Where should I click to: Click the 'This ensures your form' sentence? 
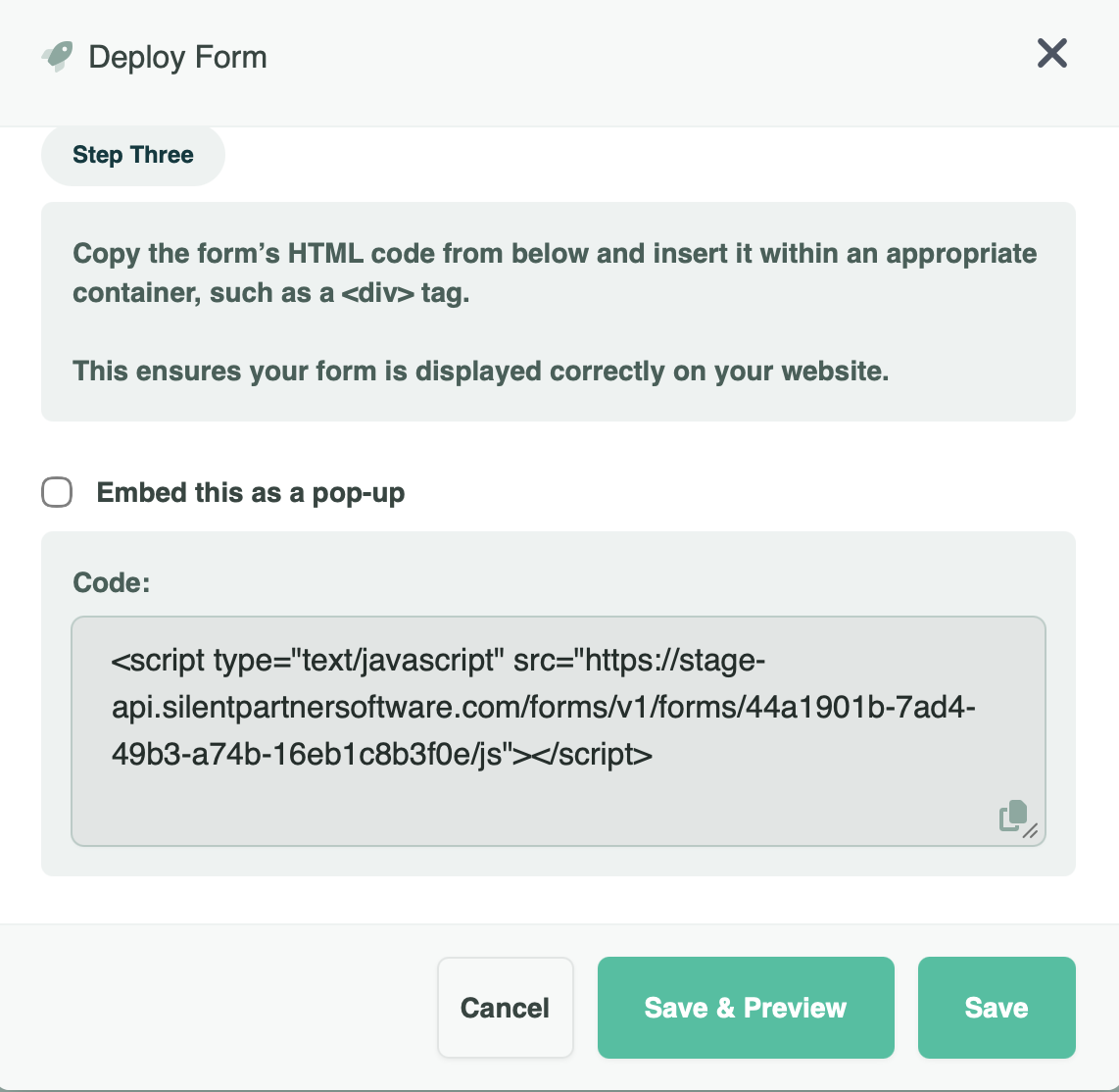(x=480, y=372)
